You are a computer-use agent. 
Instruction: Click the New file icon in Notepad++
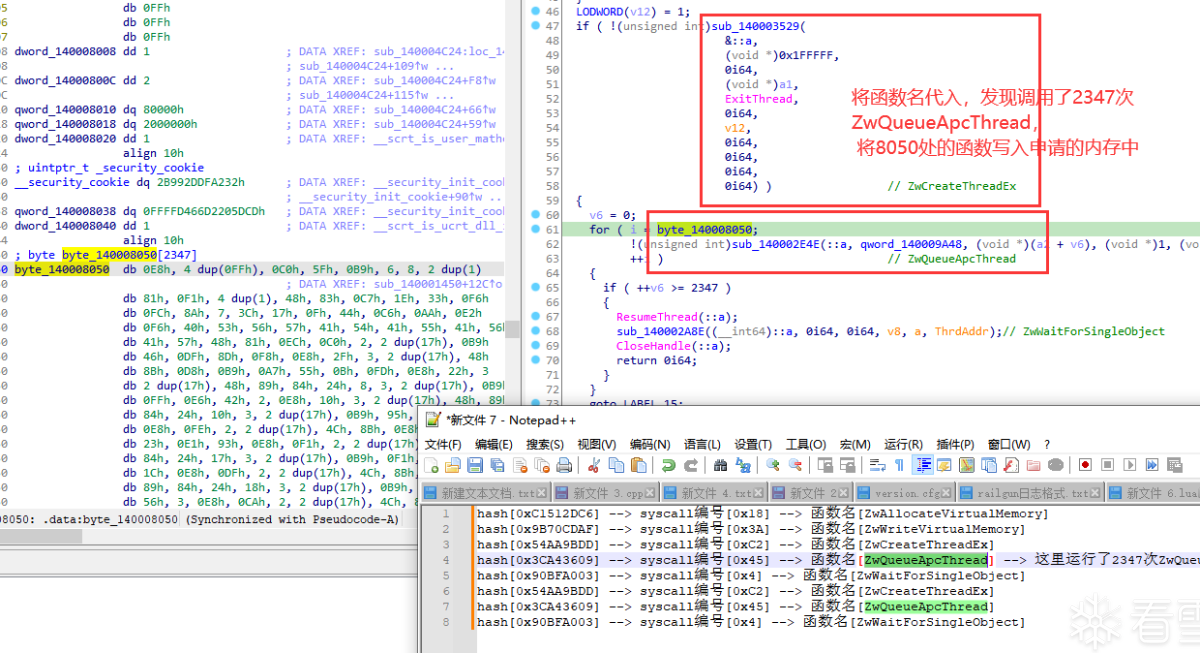pos(431,464)
